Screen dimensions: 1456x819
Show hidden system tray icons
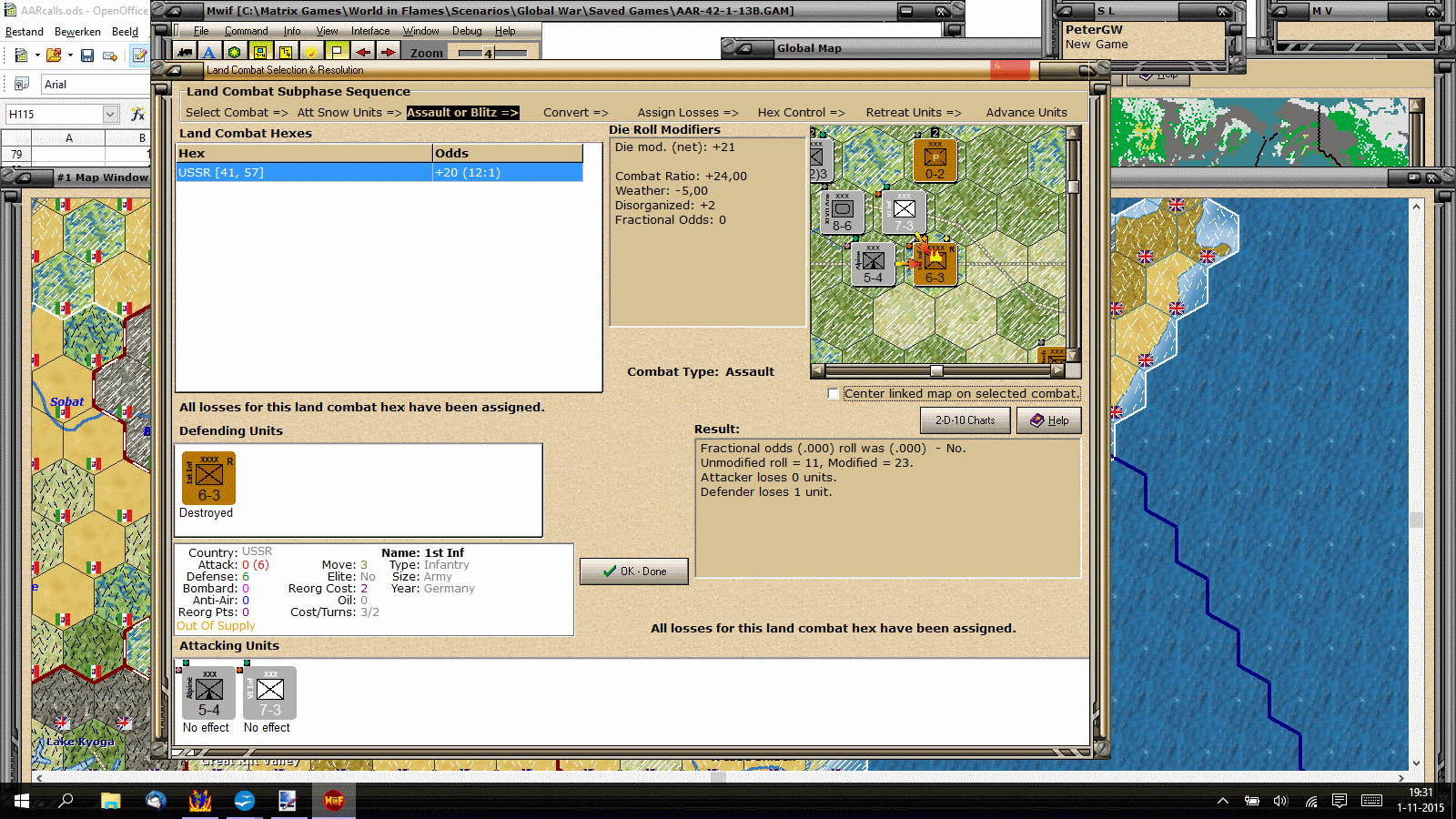[x=1223, y=801]
